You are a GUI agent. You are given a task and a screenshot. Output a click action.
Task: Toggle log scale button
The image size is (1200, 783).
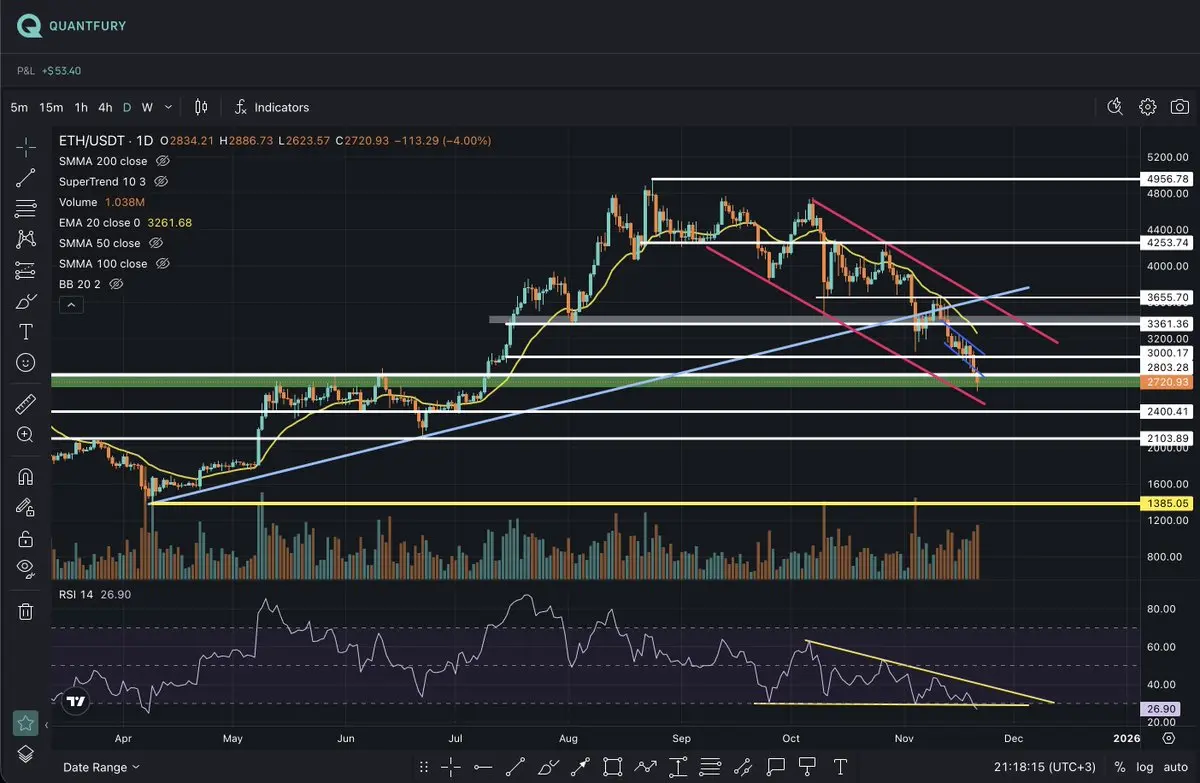(1146, 767)
